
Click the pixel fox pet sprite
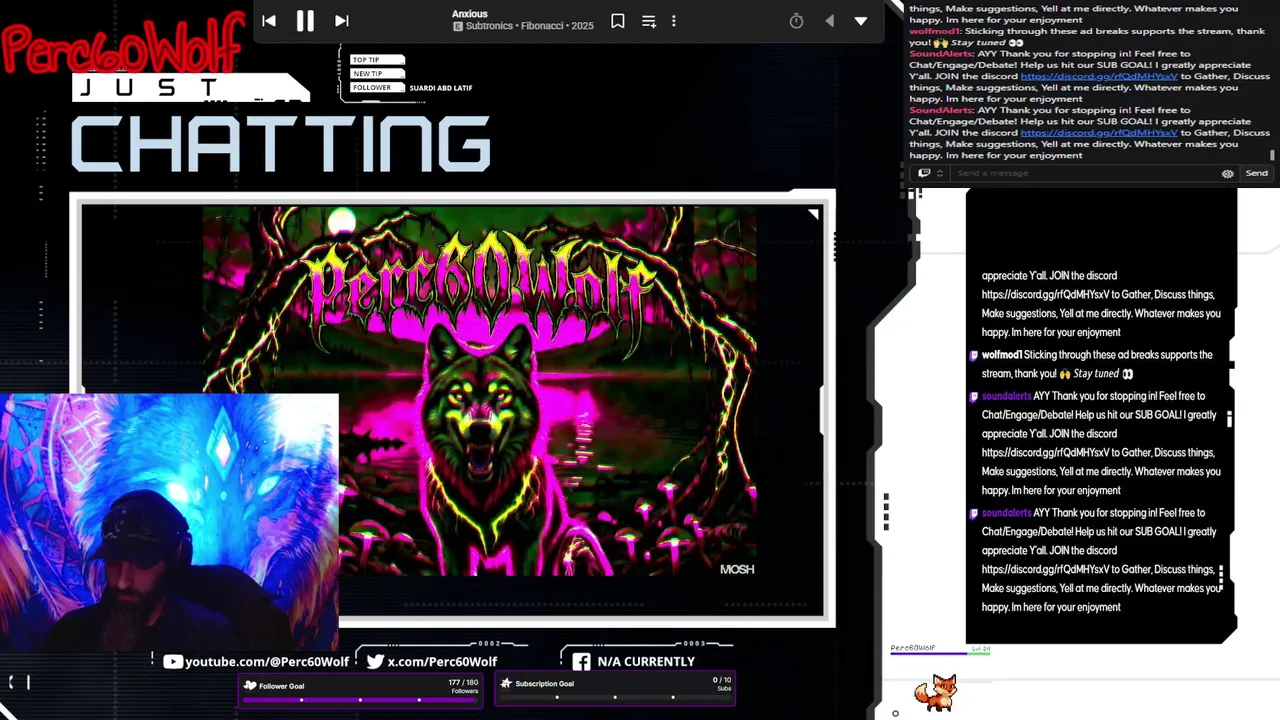(x=937, y=692)
